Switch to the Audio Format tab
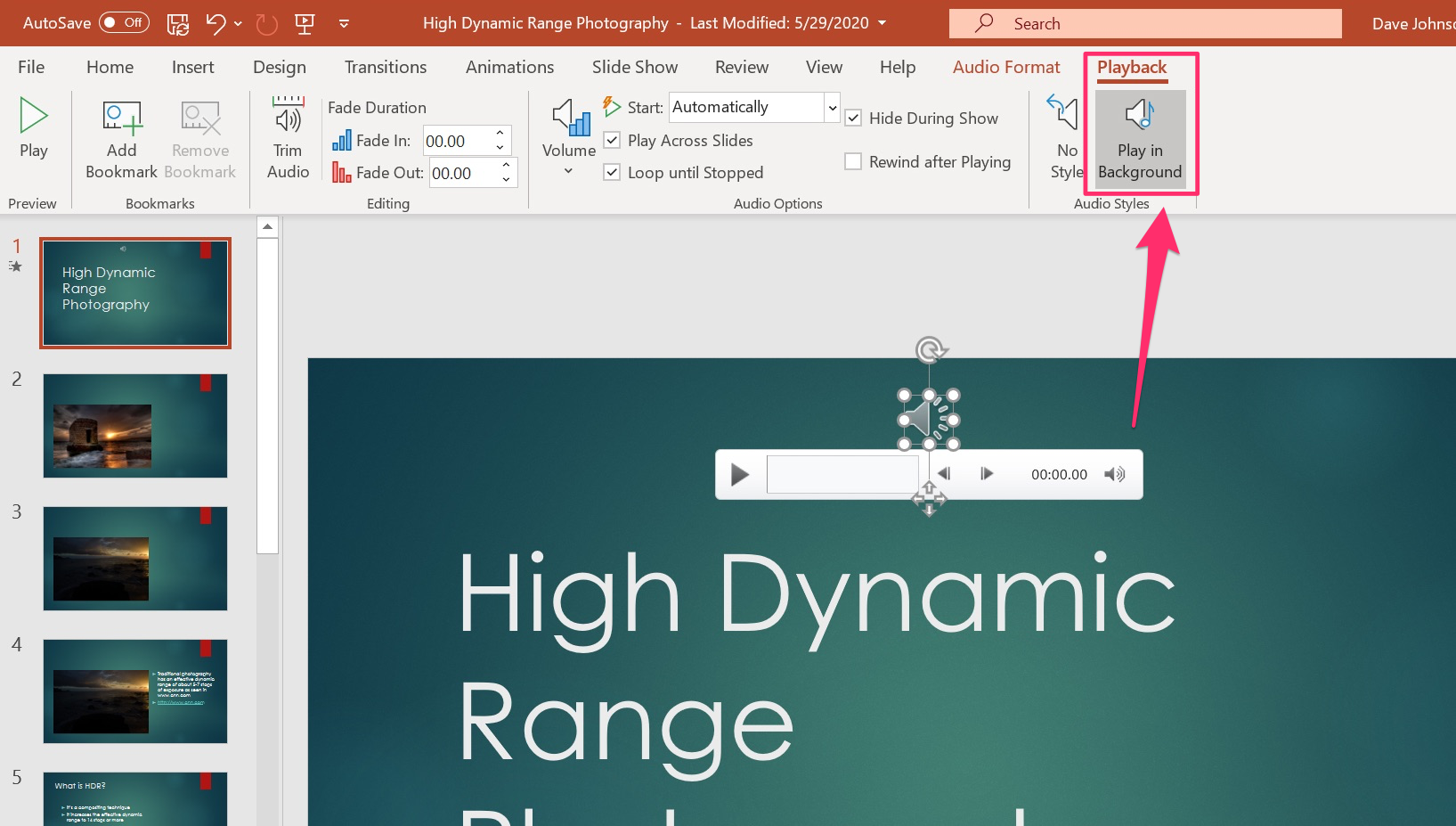1456x826 pixels. (1006, 67)
